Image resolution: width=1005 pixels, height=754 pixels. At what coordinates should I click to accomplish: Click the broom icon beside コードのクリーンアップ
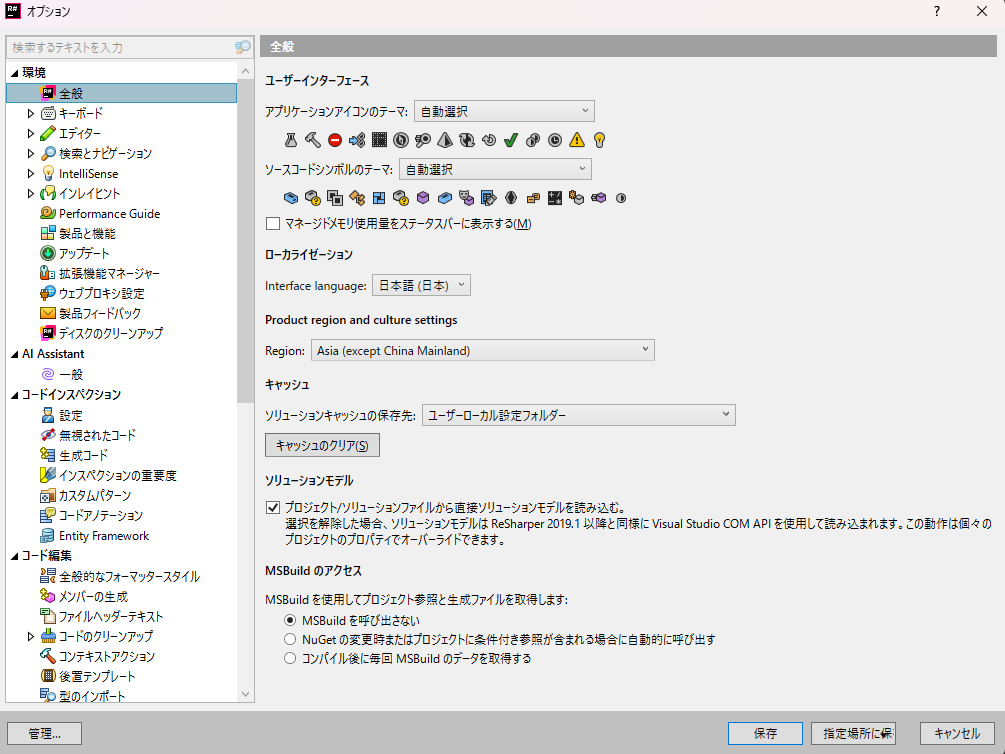point(48,636)
